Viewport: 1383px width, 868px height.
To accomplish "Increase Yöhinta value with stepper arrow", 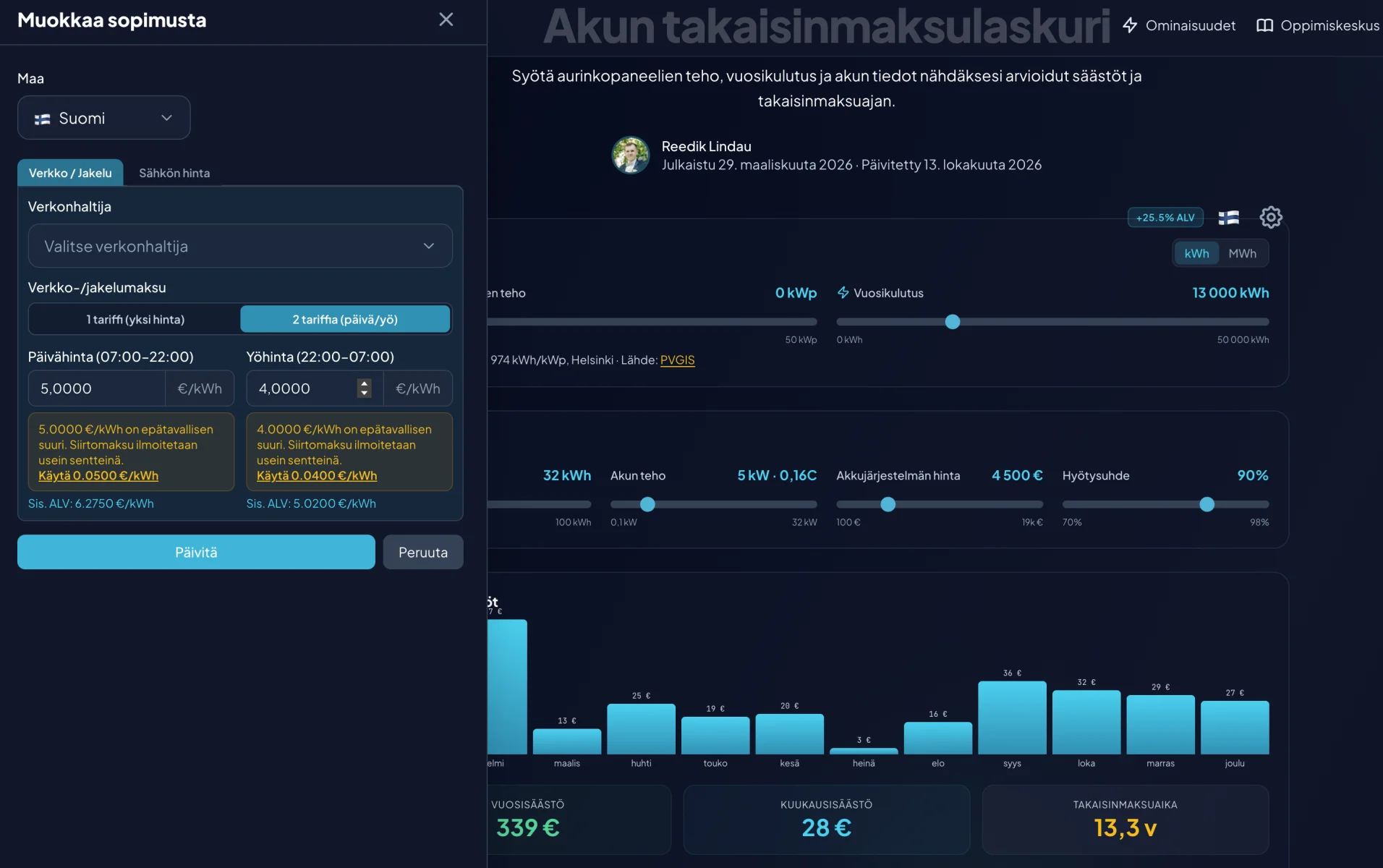I will (x=365, y=383).
